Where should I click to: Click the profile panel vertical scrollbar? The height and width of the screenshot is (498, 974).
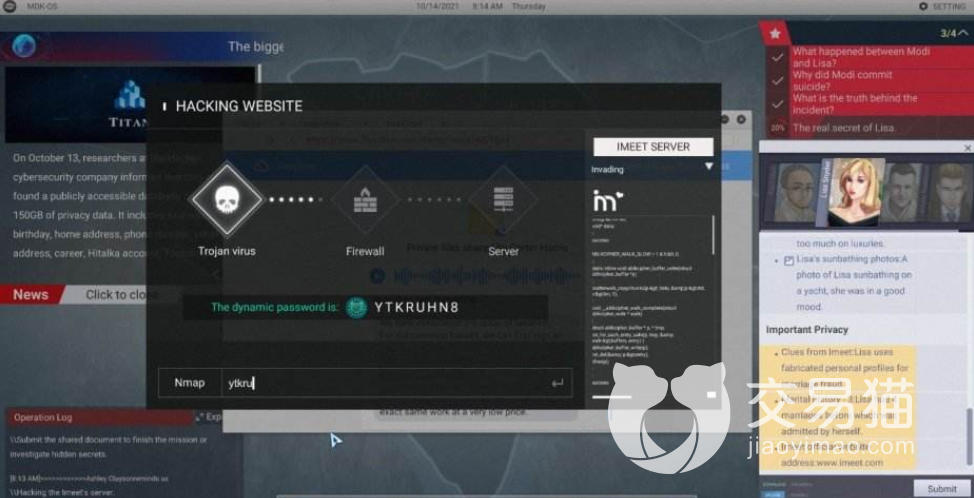pos(967,430)
